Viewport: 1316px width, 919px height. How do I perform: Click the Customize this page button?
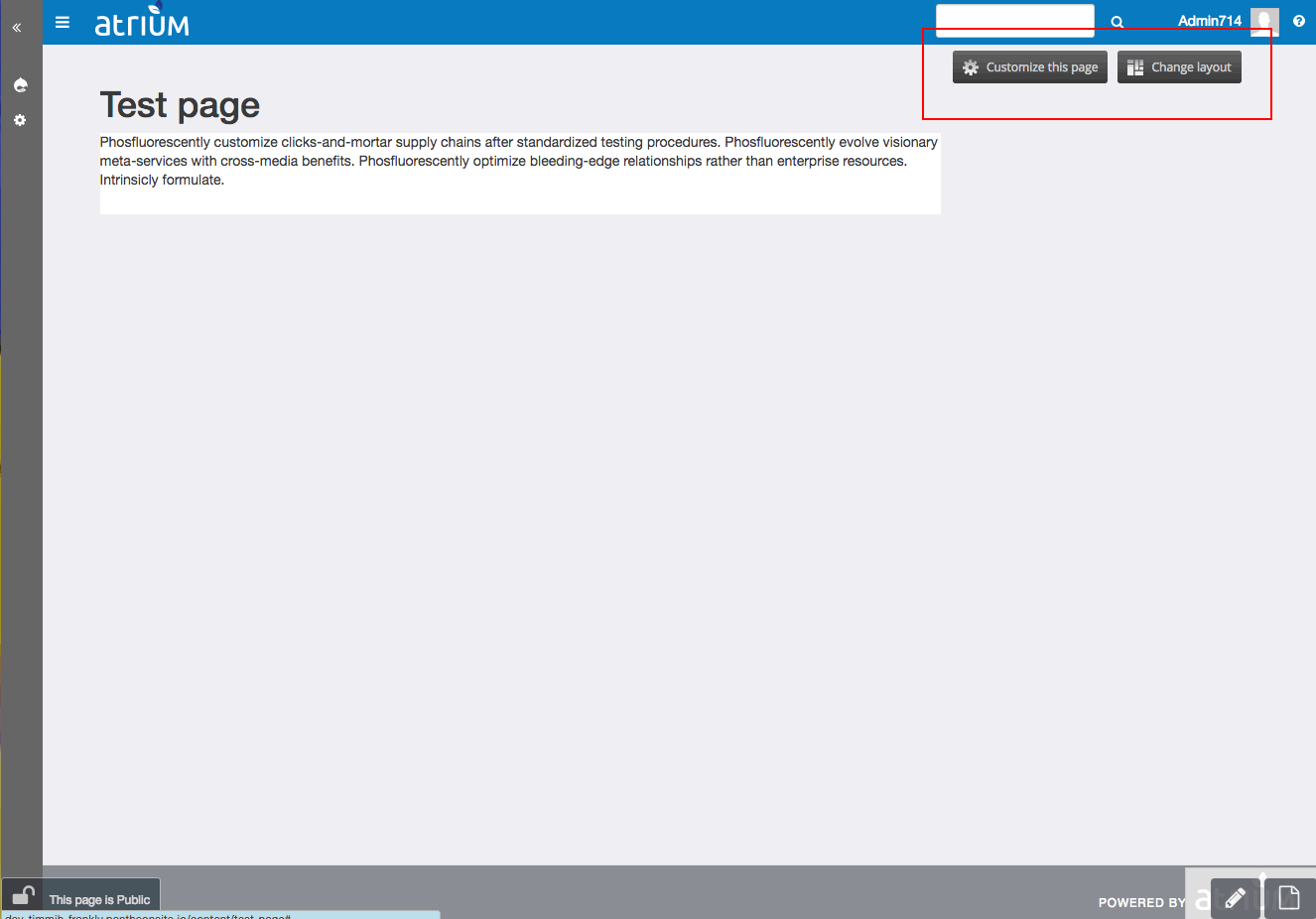pyautogui.click(x=1029, y=66)
